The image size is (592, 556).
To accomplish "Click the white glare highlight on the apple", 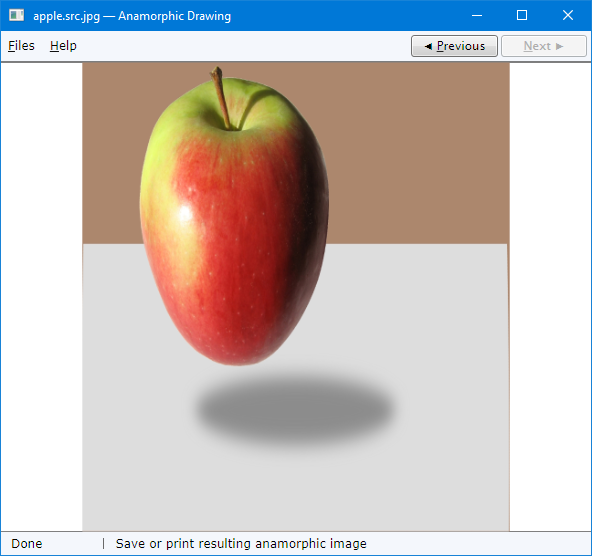I will click(x=185, y=213).
